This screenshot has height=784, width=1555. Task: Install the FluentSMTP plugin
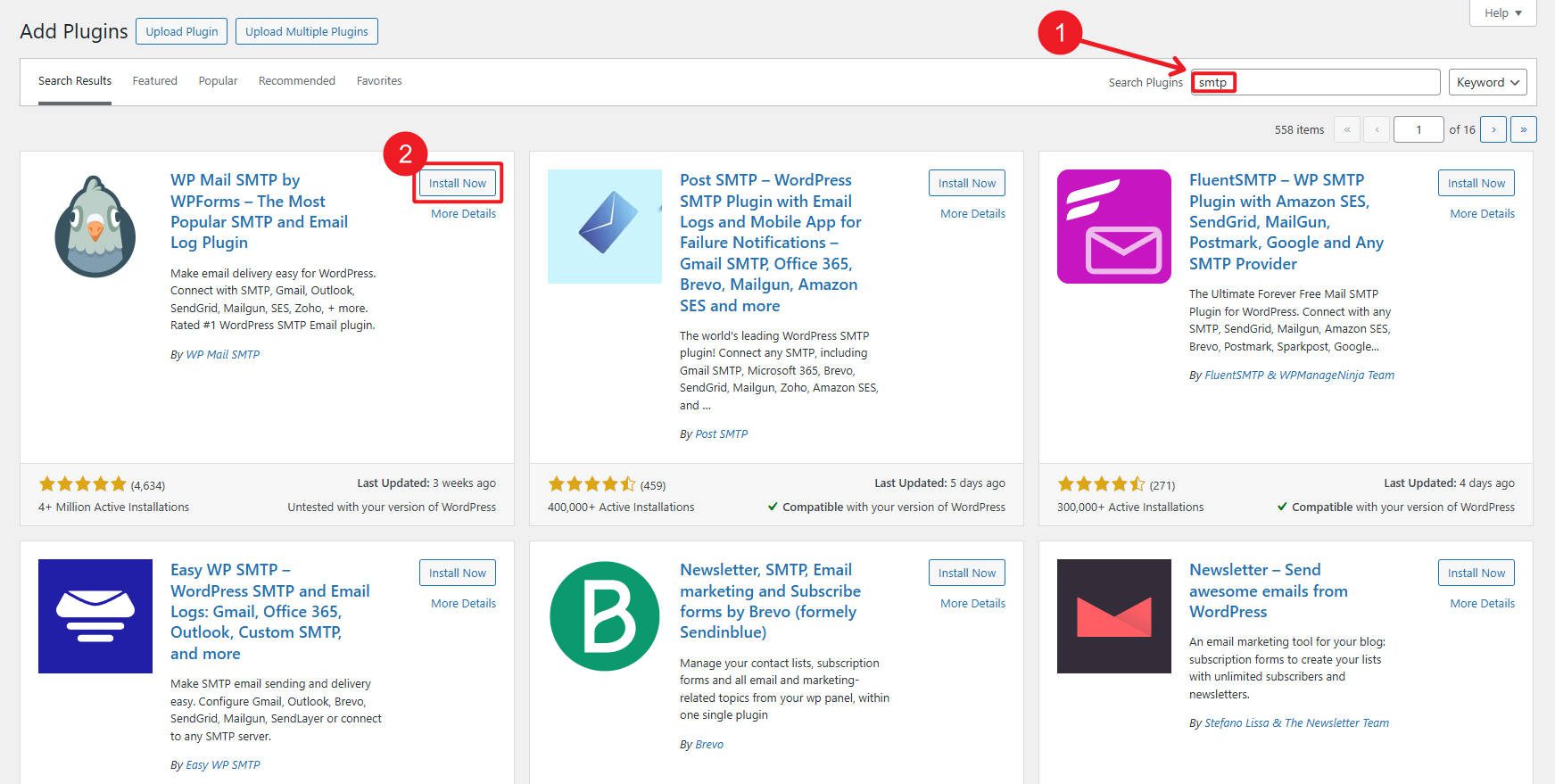point(1476,183)
